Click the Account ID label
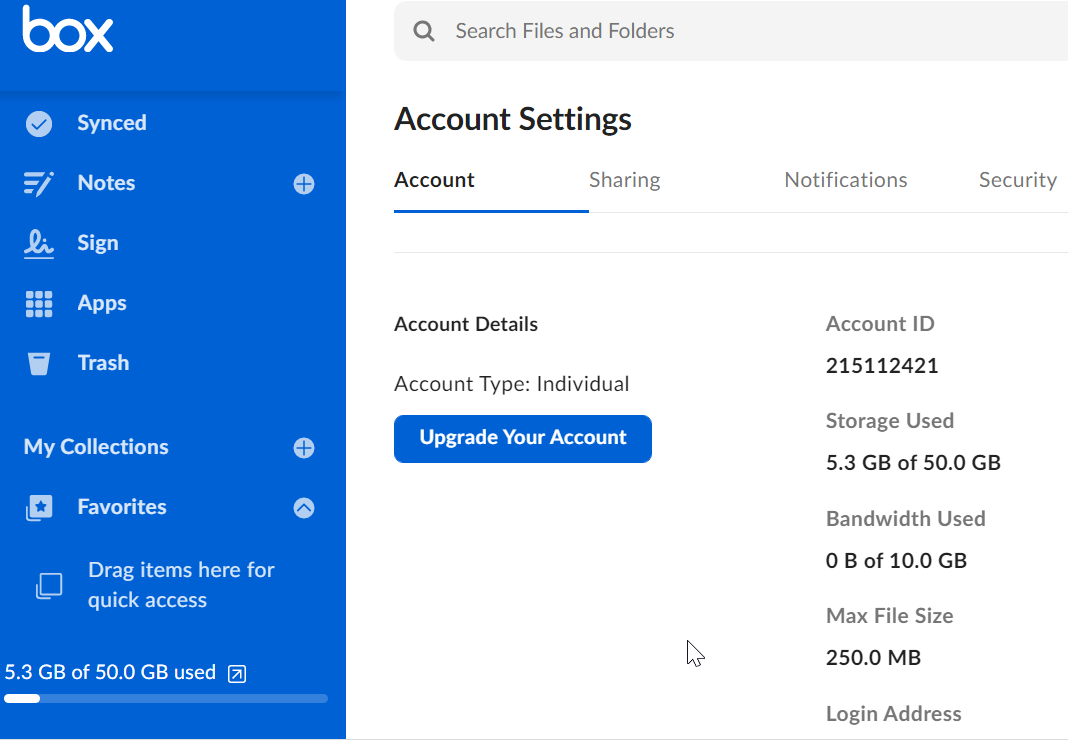Screen dimensions: 1068x742 coord(880,324)
